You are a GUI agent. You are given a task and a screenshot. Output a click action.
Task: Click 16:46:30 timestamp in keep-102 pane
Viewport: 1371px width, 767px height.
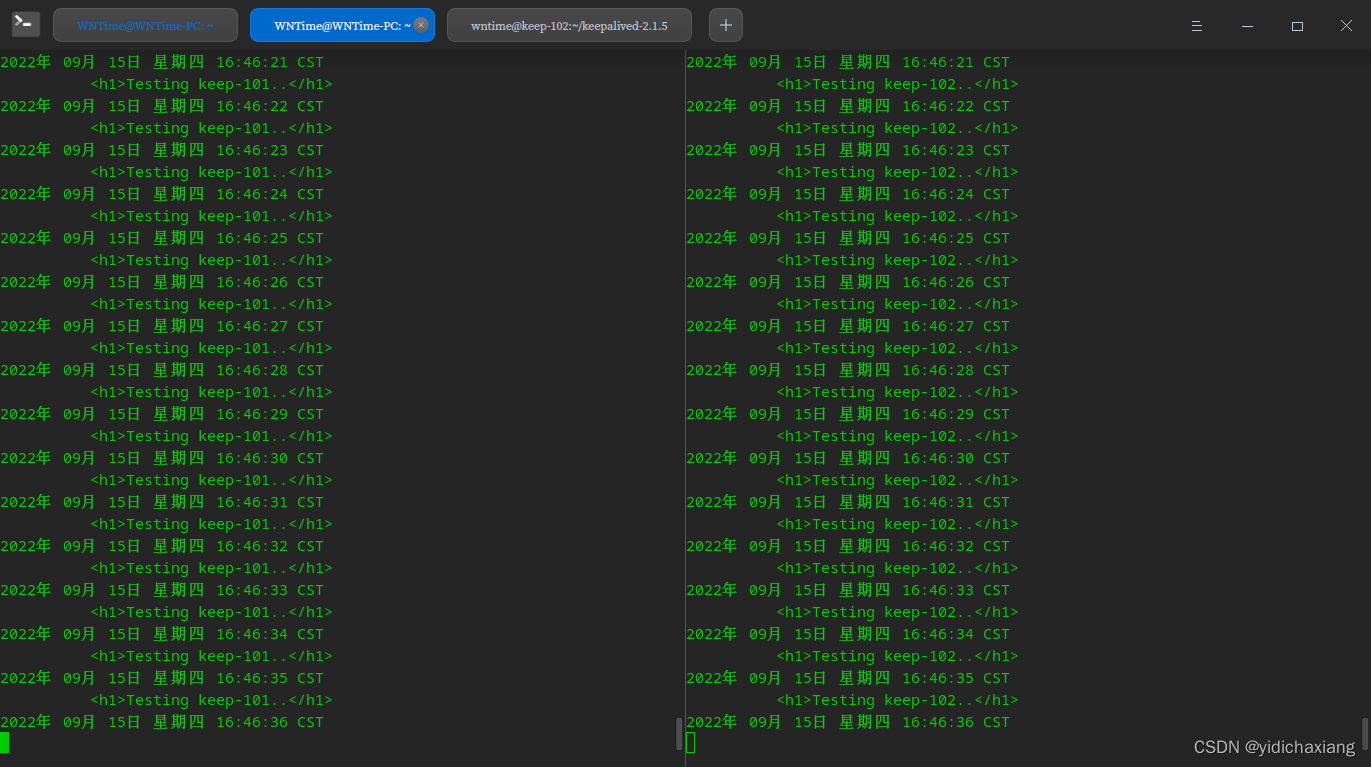click(938, 458)
